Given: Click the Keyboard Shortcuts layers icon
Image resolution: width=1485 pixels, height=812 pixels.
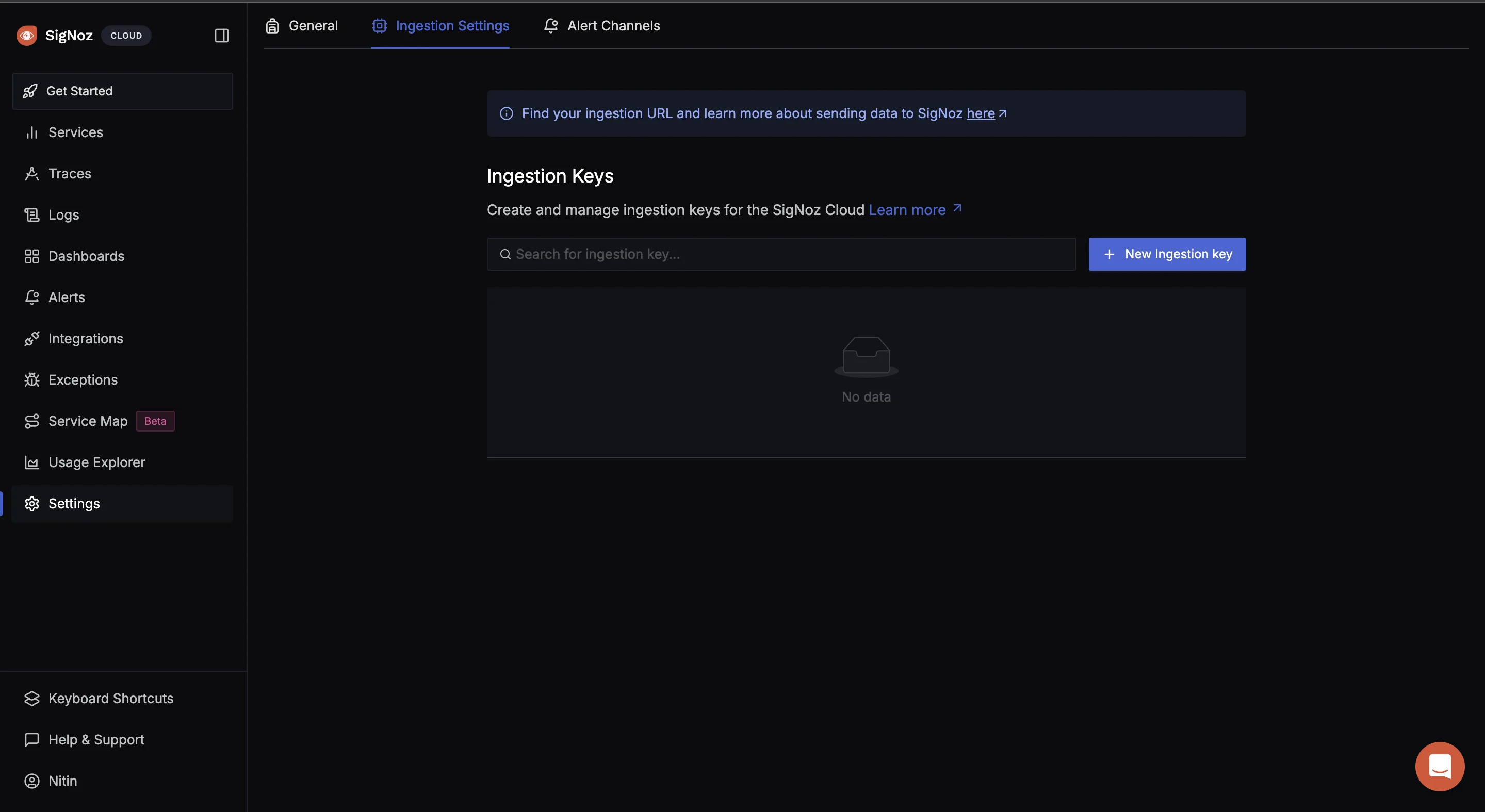Looking at the screenshot, I should pyautogui.click(x=31, y=699).
